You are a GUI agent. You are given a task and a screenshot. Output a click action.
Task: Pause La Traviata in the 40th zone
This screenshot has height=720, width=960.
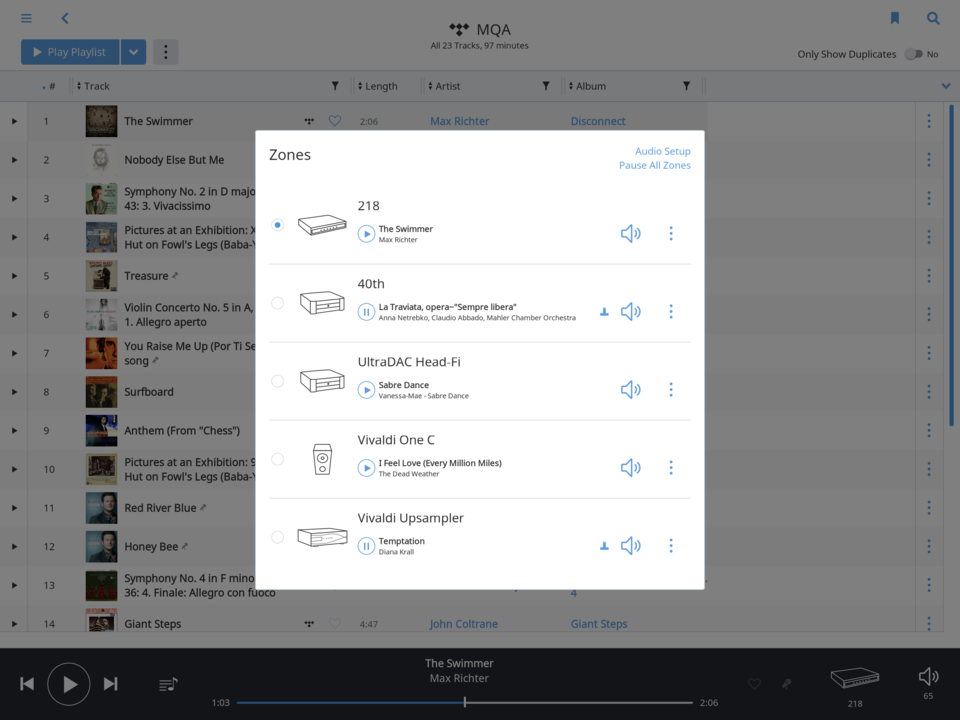click(x=366, y=312)
